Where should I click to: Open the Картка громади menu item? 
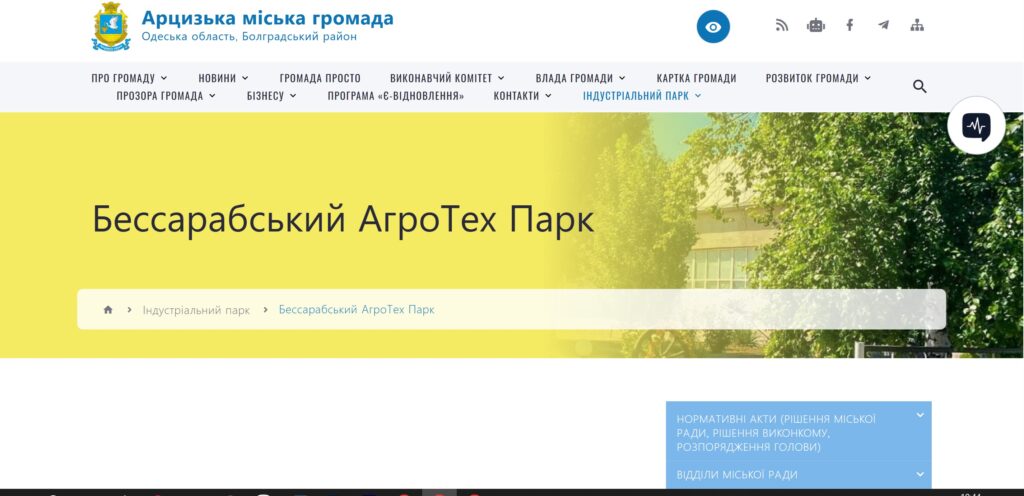pos(696,78)
